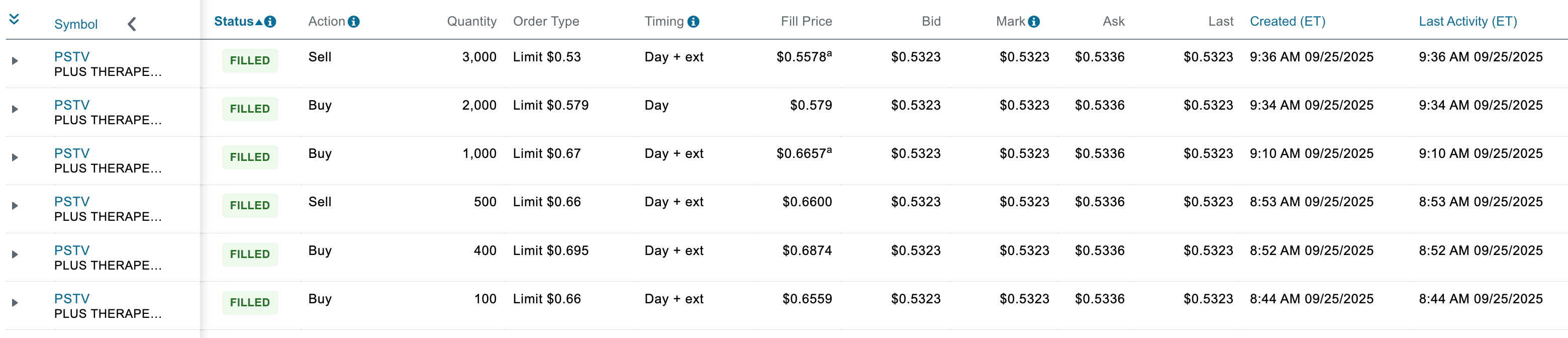Open PSTV link in the 8:44 AM order
The image size is (1568, 338).
[x=72, y=298]
